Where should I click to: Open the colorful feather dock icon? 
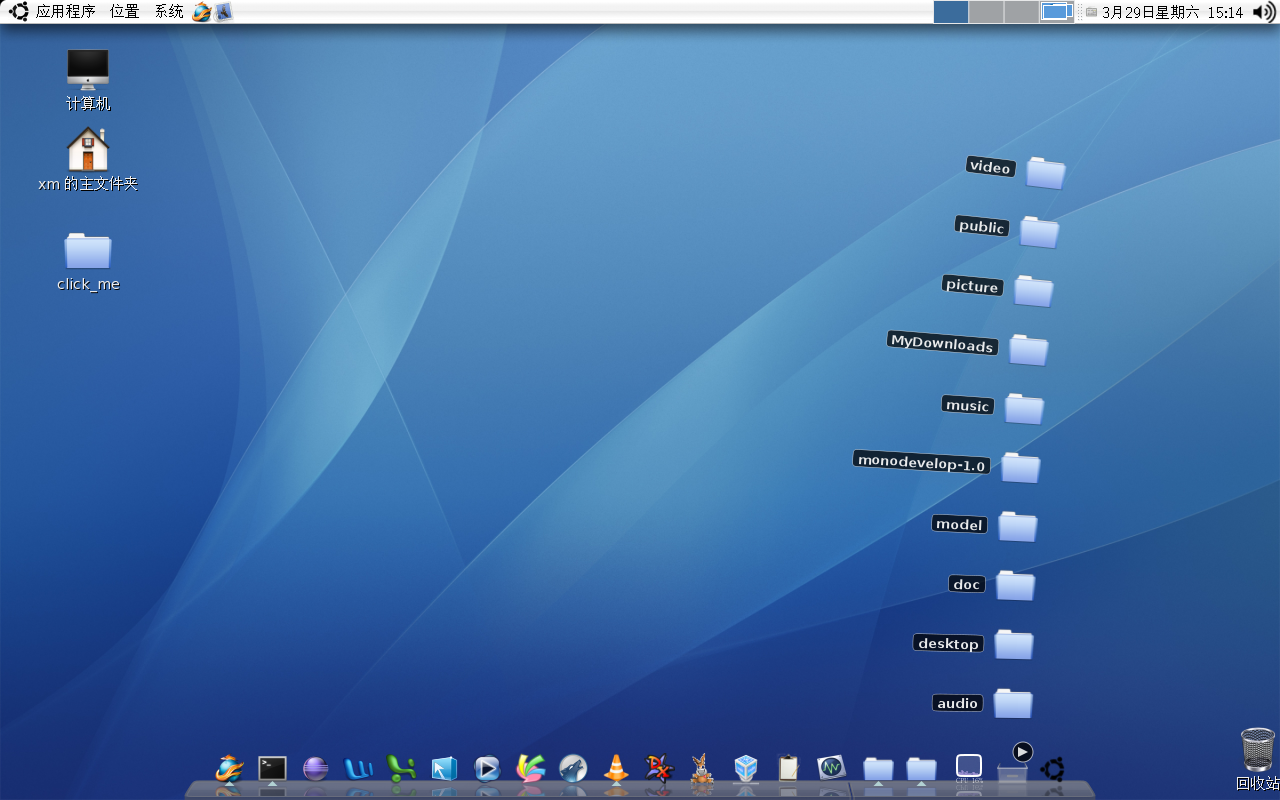click(530, 768)
